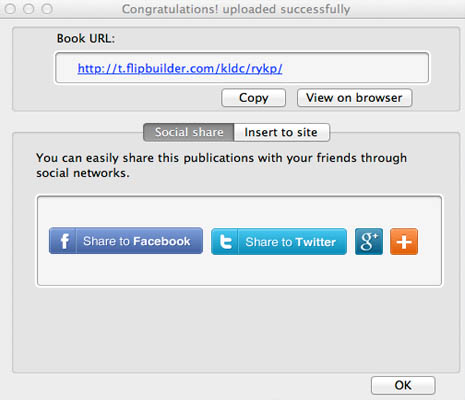This screenshot has height=400, width=465.
Task: Click the Copy button
Action: click(x=253, y=98)
